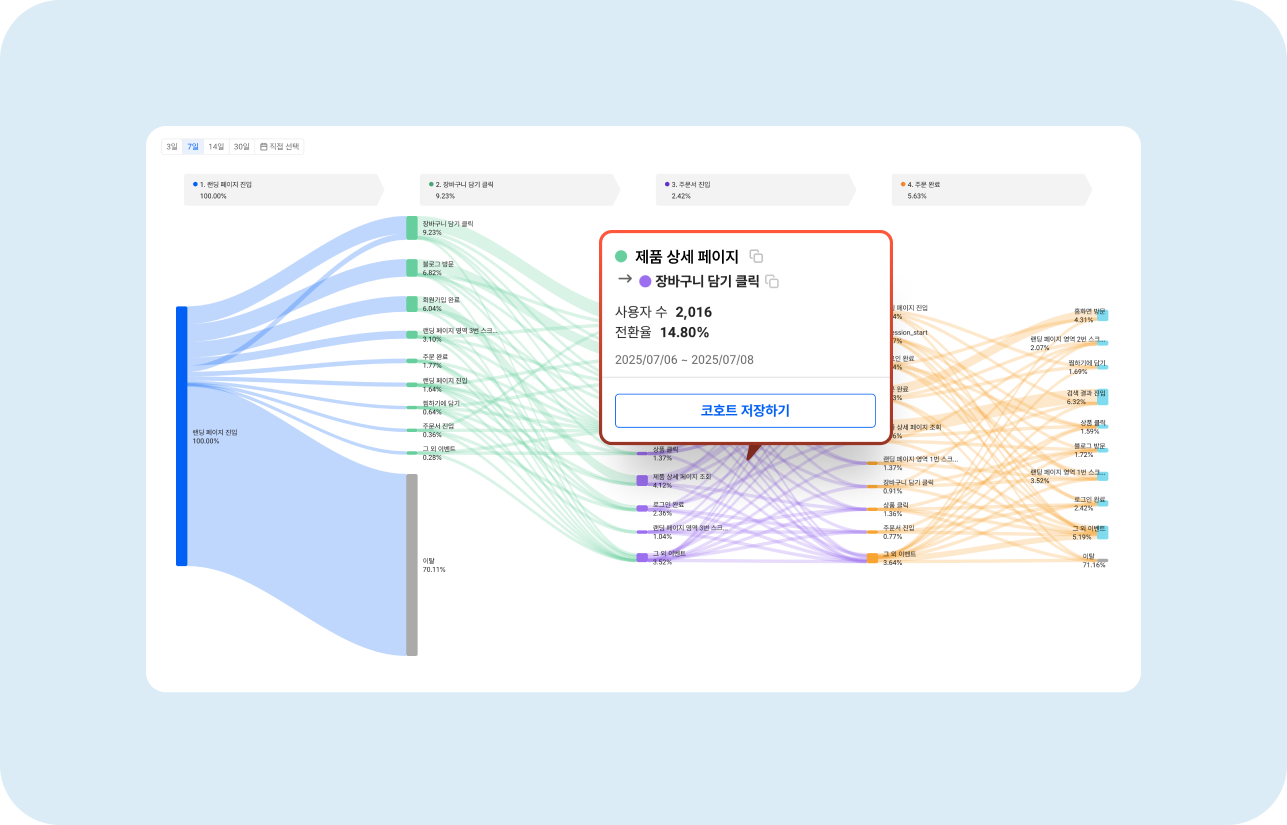1287x825 pixels.
Task: Click the calendar icon in 직접 선택
Action: (x=264, y=147)
